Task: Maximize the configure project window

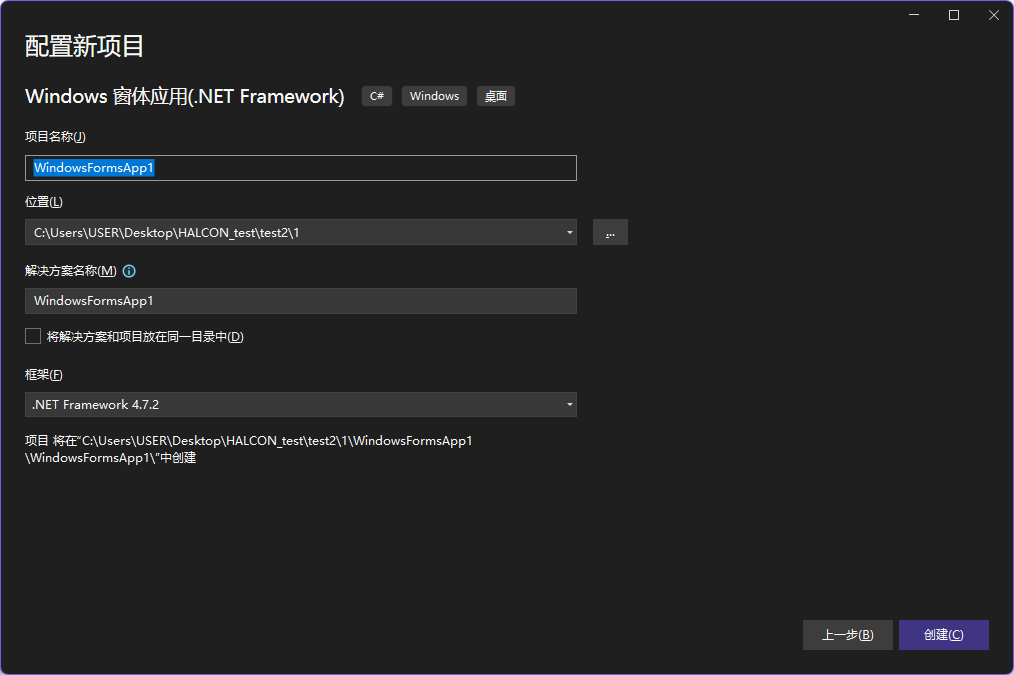Action: click(x=954, y=15)
